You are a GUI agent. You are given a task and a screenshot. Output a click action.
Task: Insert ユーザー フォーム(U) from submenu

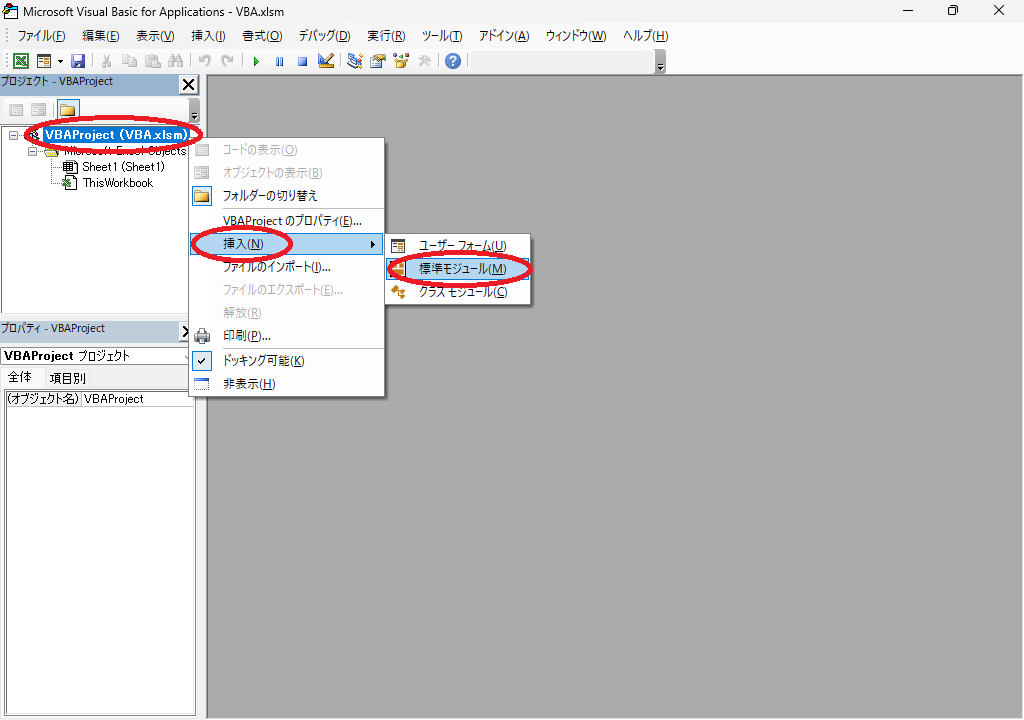pos(458,246)
